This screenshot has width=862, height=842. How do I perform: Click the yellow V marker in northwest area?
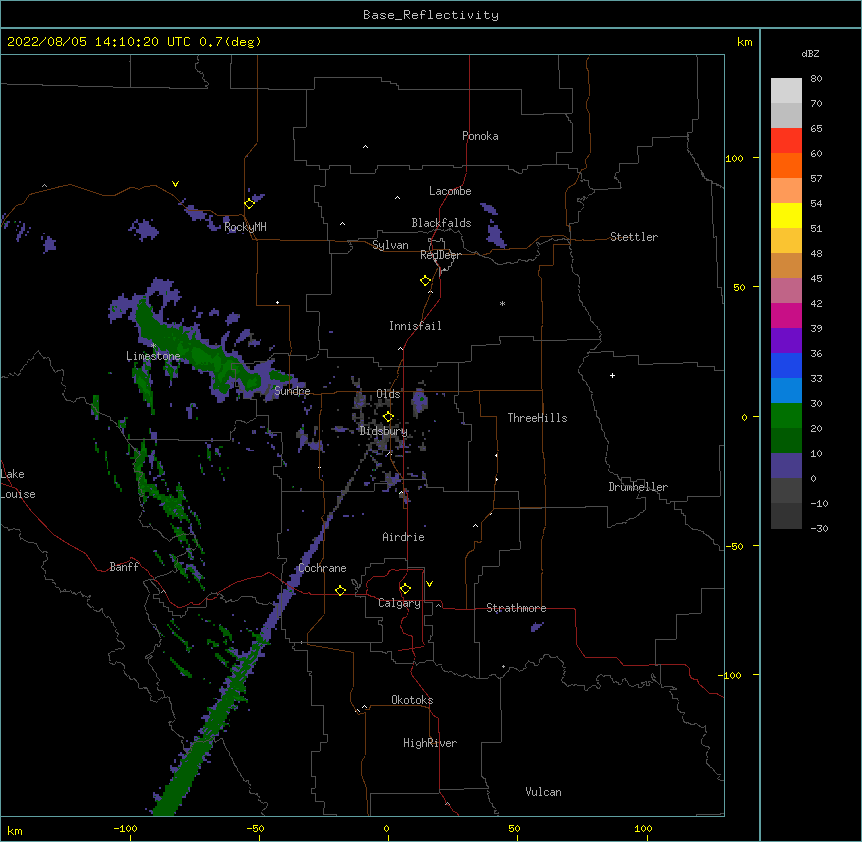coord(175,184)
